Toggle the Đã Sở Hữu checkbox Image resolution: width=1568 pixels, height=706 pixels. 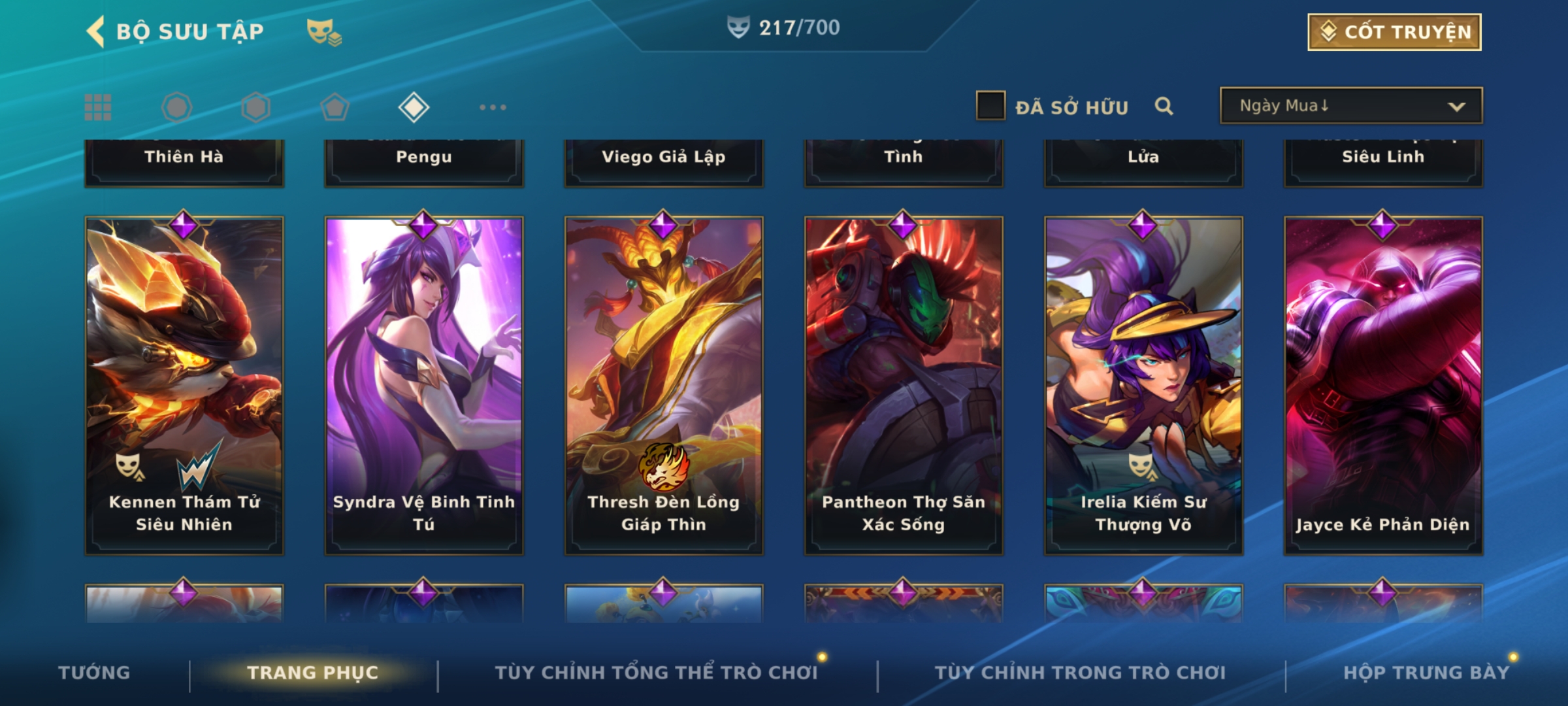(x=990, y=105)
